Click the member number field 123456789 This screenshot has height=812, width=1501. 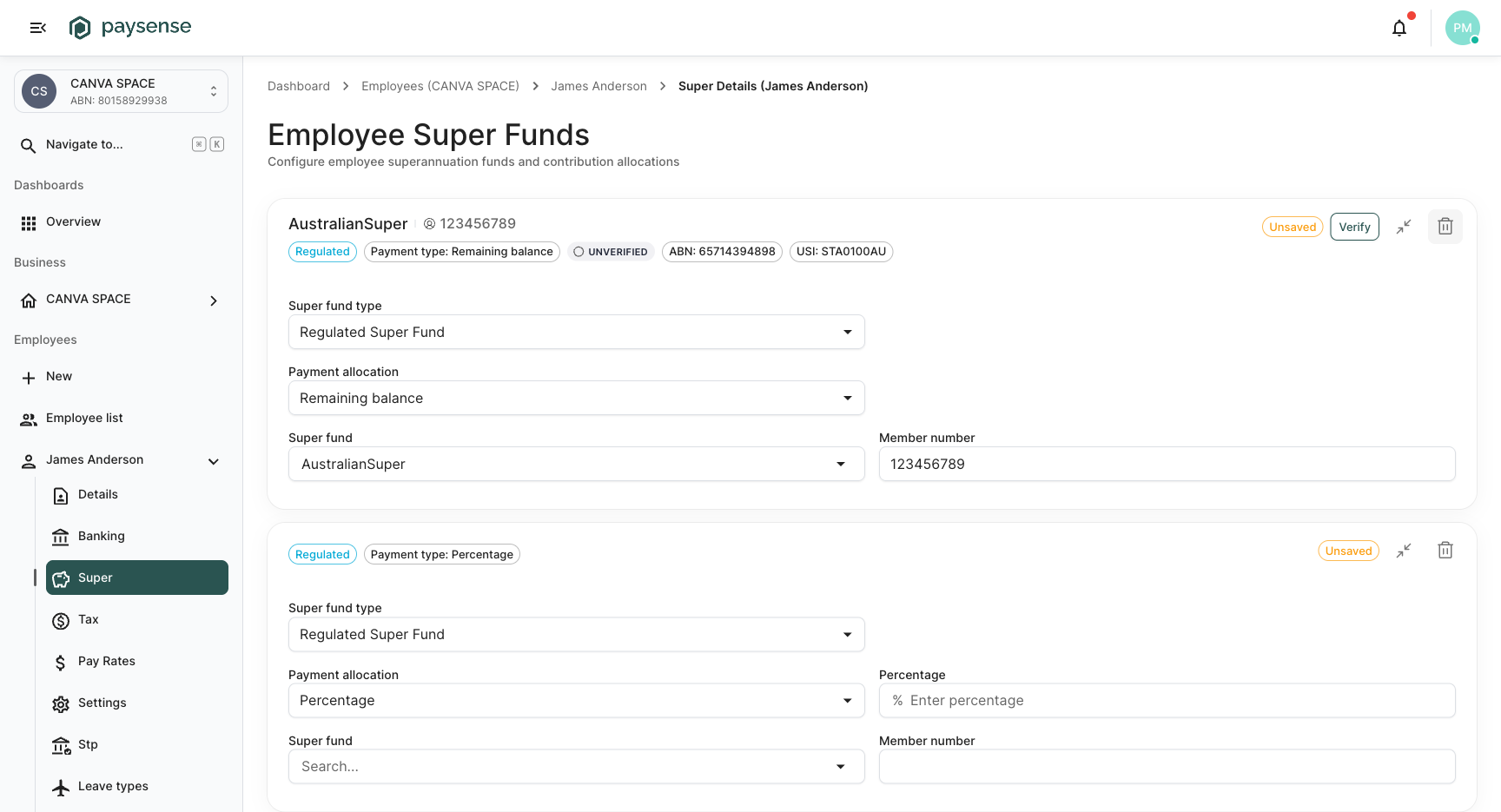[1167, 464]
